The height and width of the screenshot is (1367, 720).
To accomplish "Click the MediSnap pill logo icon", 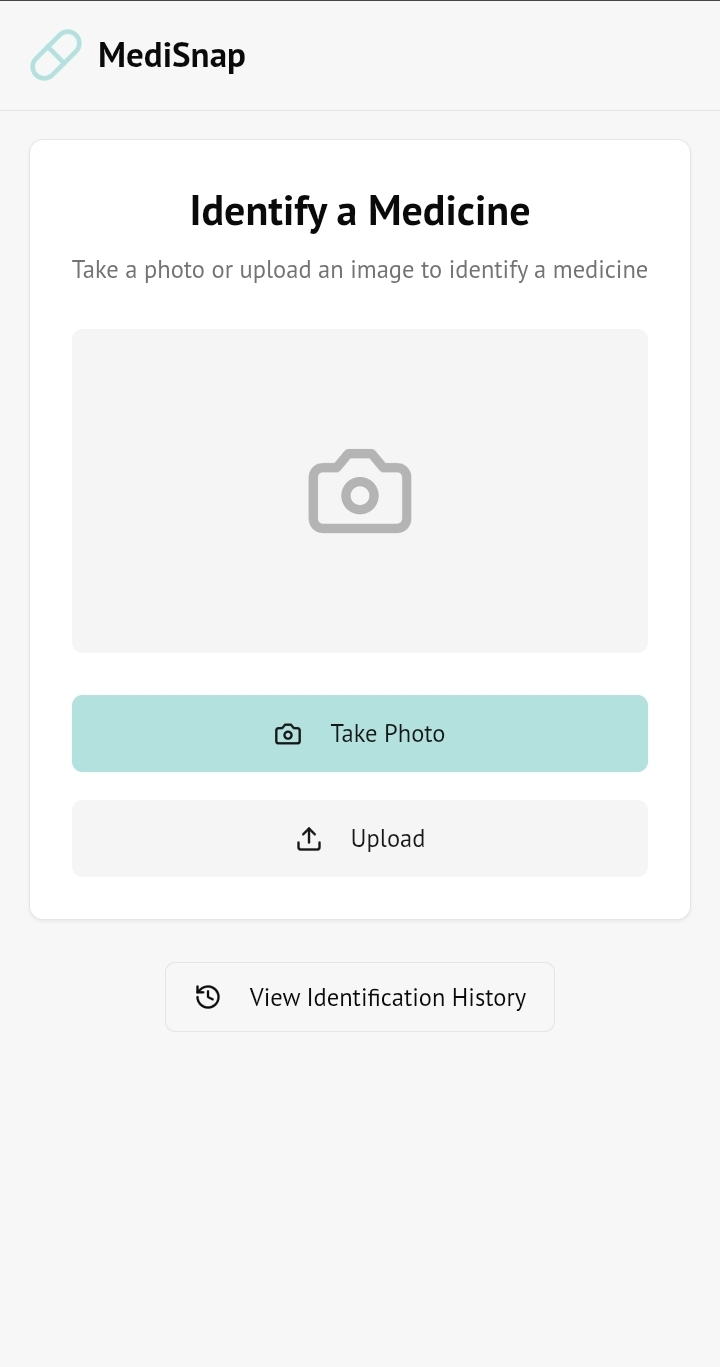I will click(x=56, y=55).
